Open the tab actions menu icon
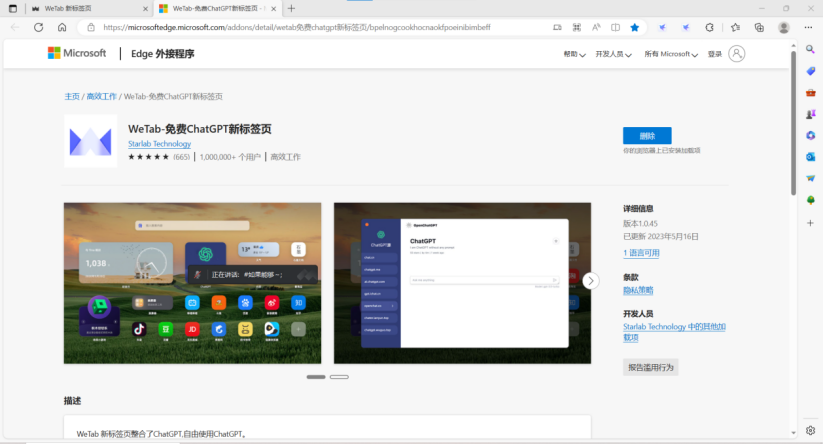Image resolution: width=824 pixels, height=444 pixels. (x=13, y=8)
